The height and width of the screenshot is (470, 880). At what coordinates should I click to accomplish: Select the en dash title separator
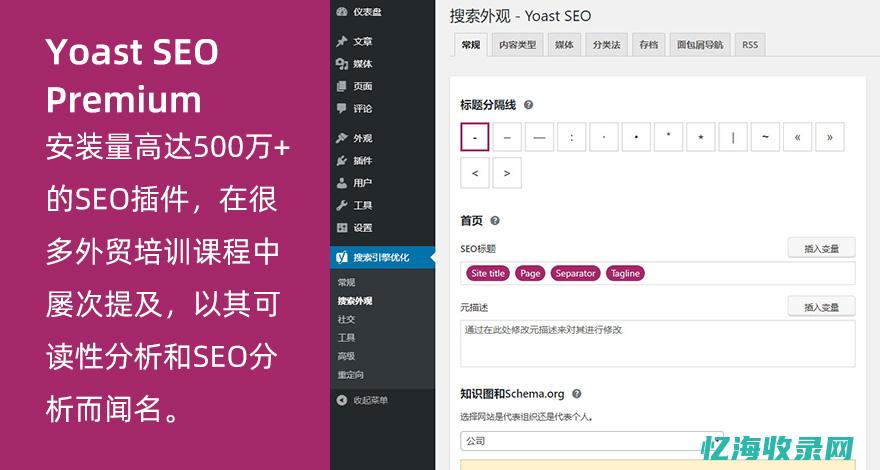tap(507, 137)
